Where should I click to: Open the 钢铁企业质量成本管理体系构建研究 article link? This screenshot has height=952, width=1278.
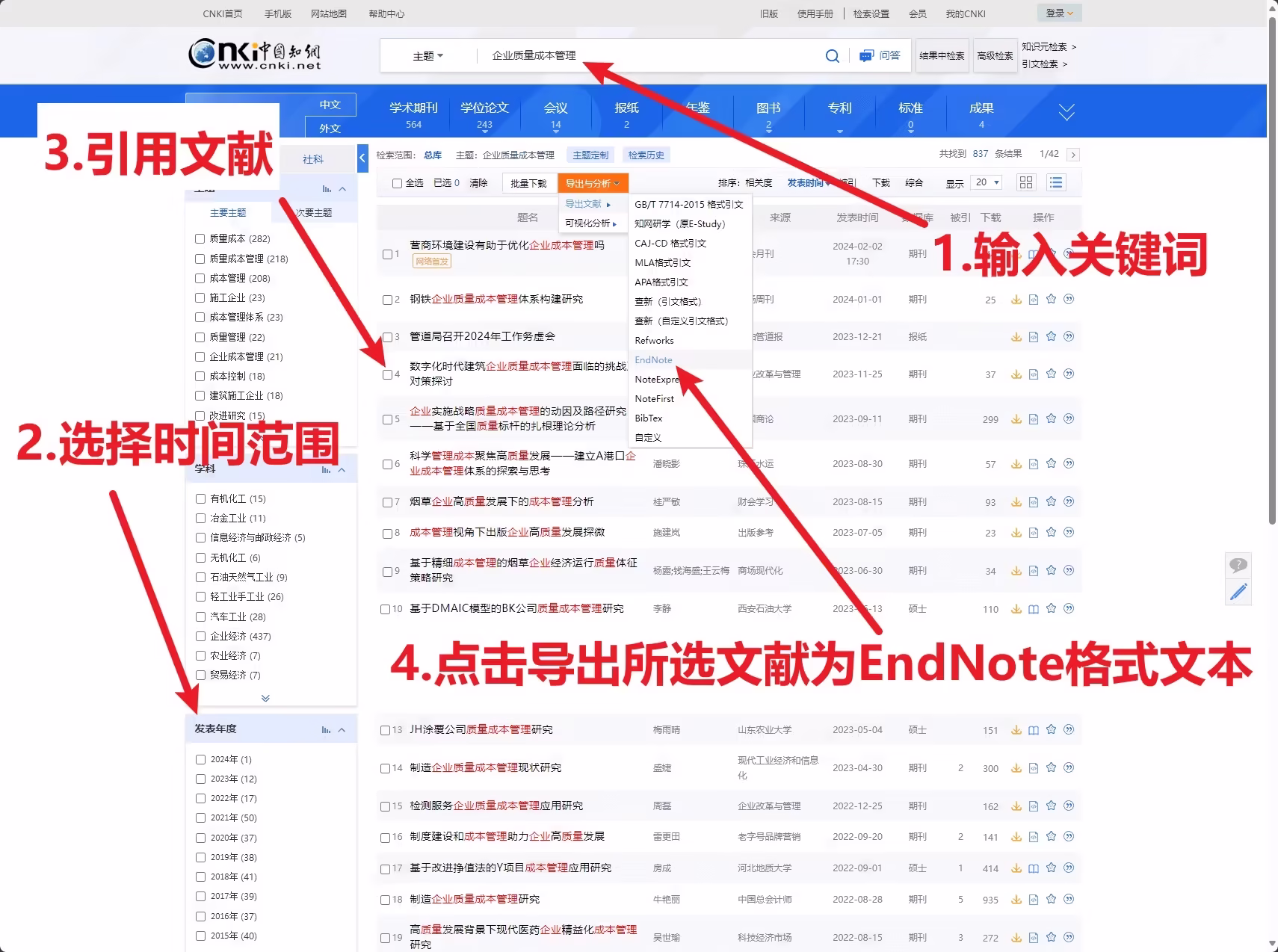(496, 299)
